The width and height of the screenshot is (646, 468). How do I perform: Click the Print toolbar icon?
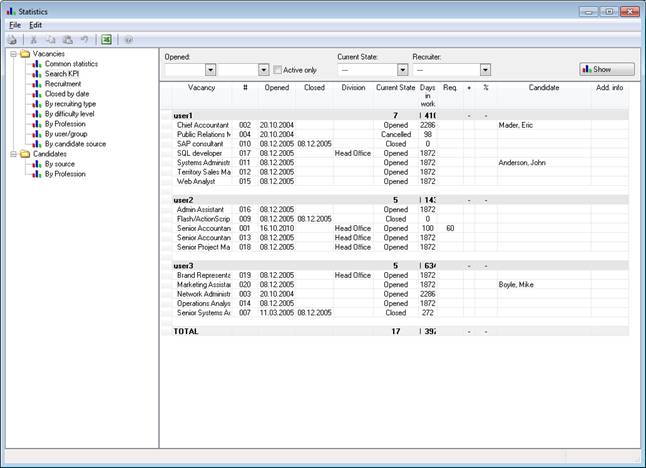(12, 40)
